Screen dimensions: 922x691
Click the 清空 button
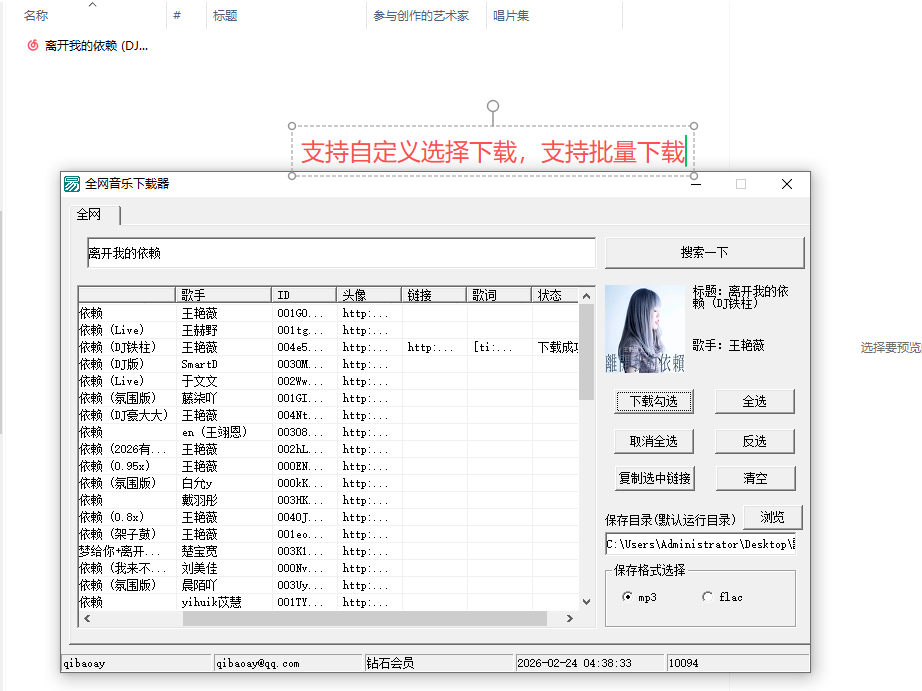pos(755,479)
